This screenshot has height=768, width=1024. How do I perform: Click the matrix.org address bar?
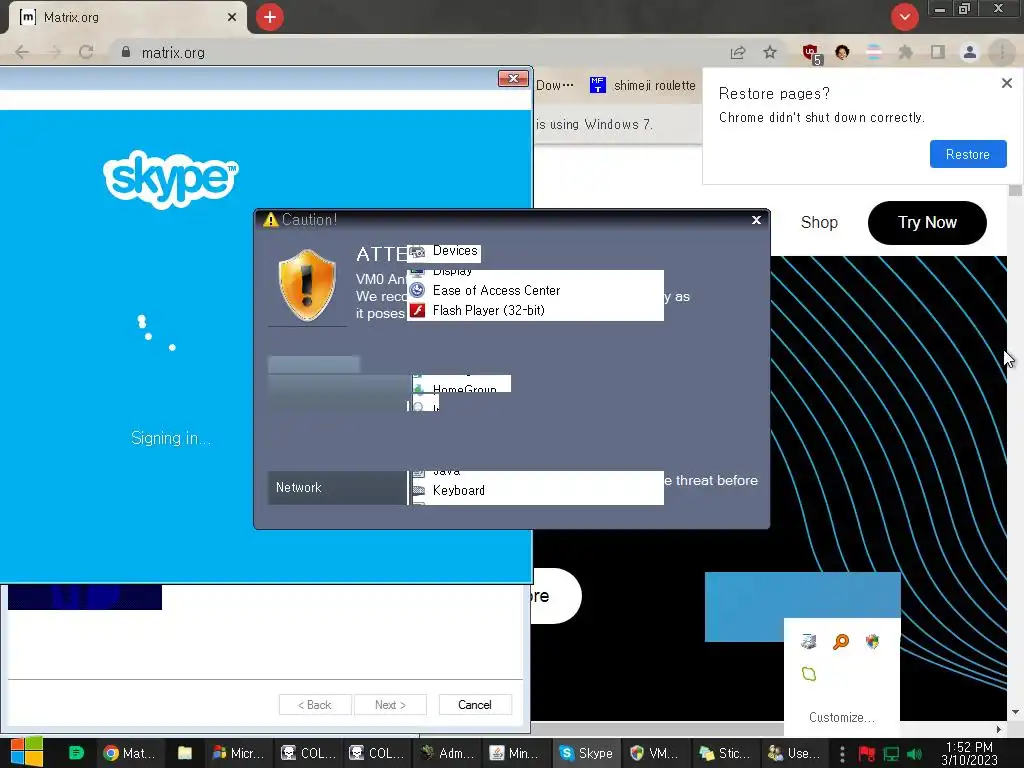tap(418, 52)
